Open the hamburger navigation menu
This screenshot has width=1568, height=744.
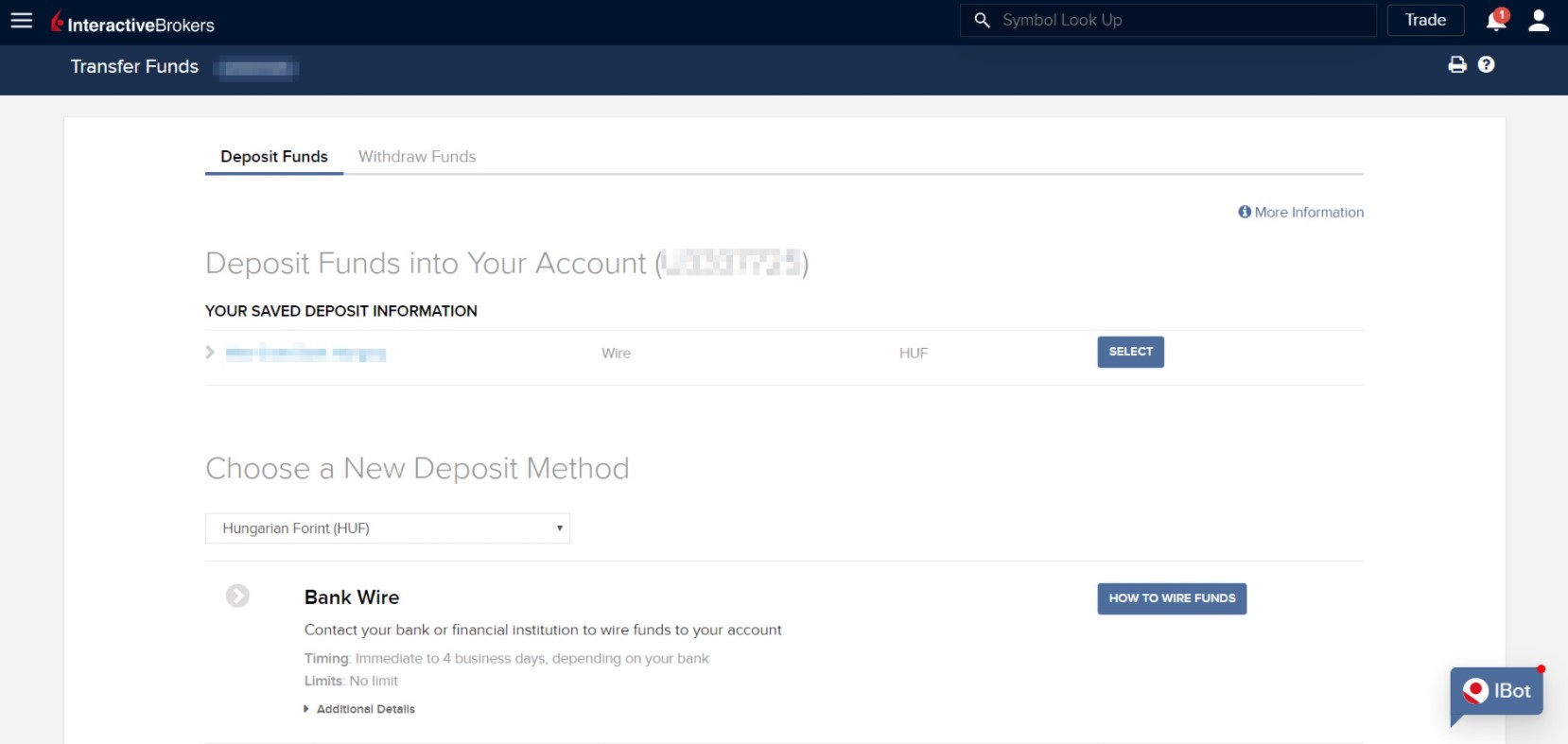click(21, 21)
